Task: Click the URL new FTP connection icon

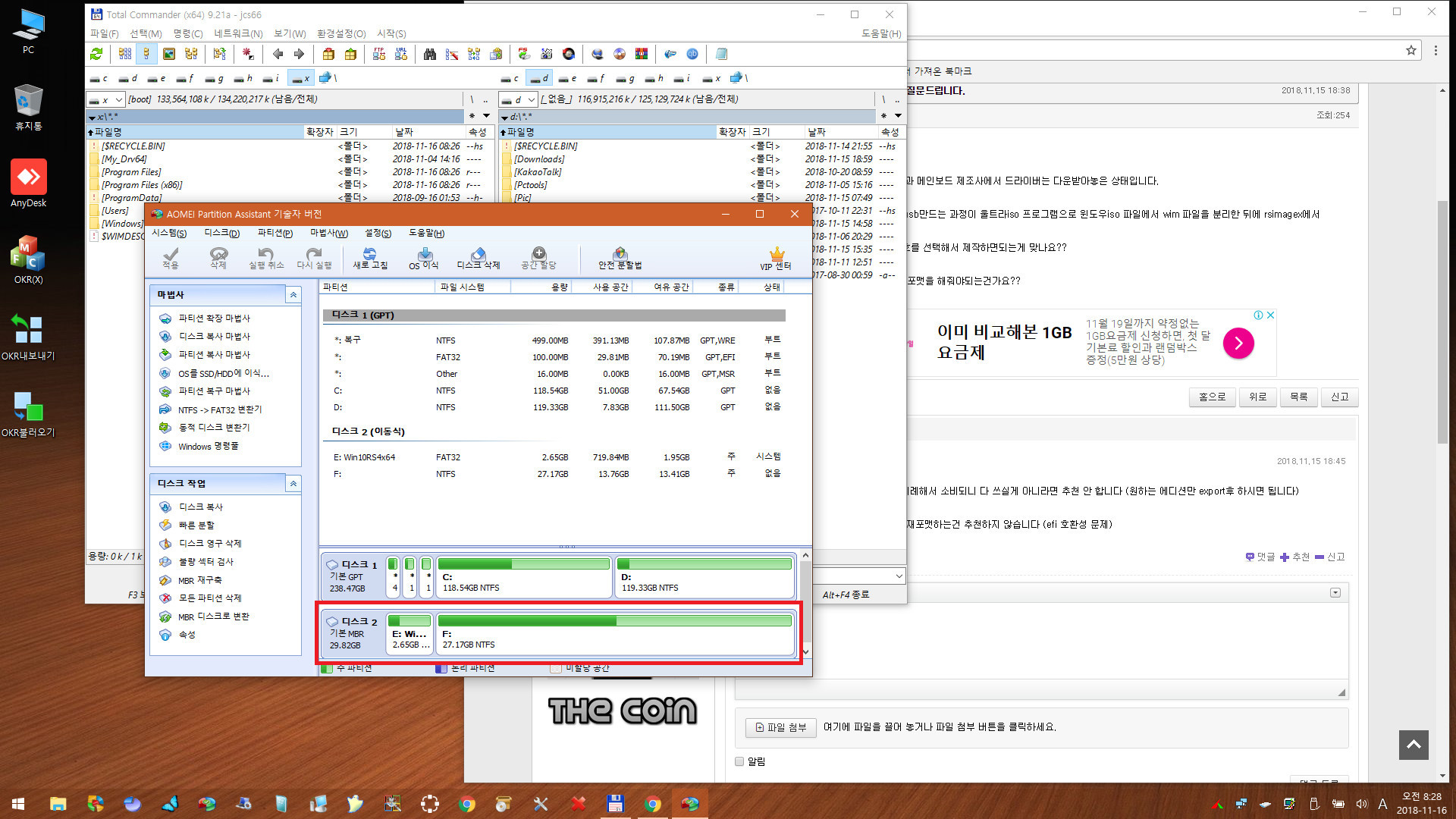Action: pos(401,54)
